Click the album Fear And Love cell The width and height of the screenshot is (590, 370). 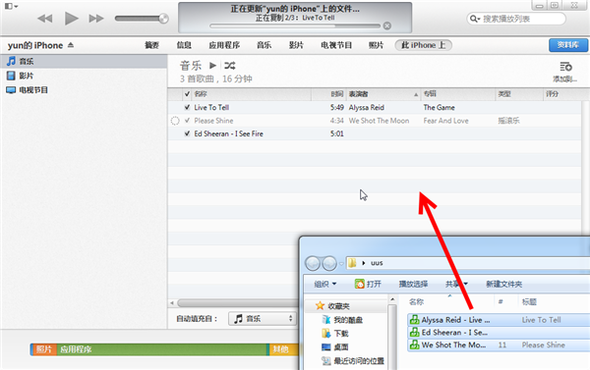click(x=446, y=121)
